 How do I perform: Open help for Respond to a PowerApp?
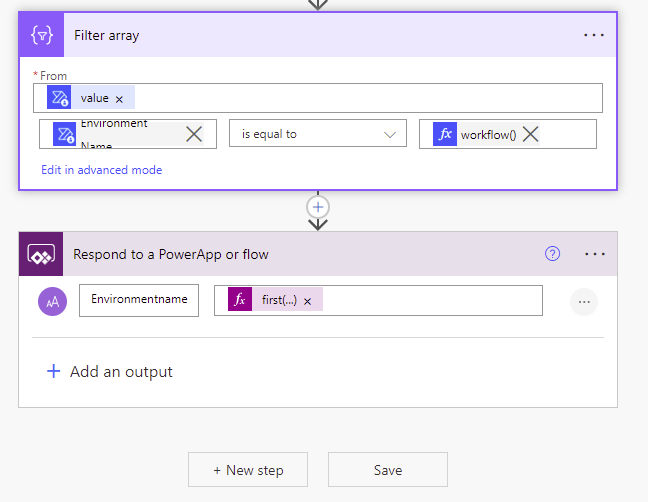[x=553, y=254]
